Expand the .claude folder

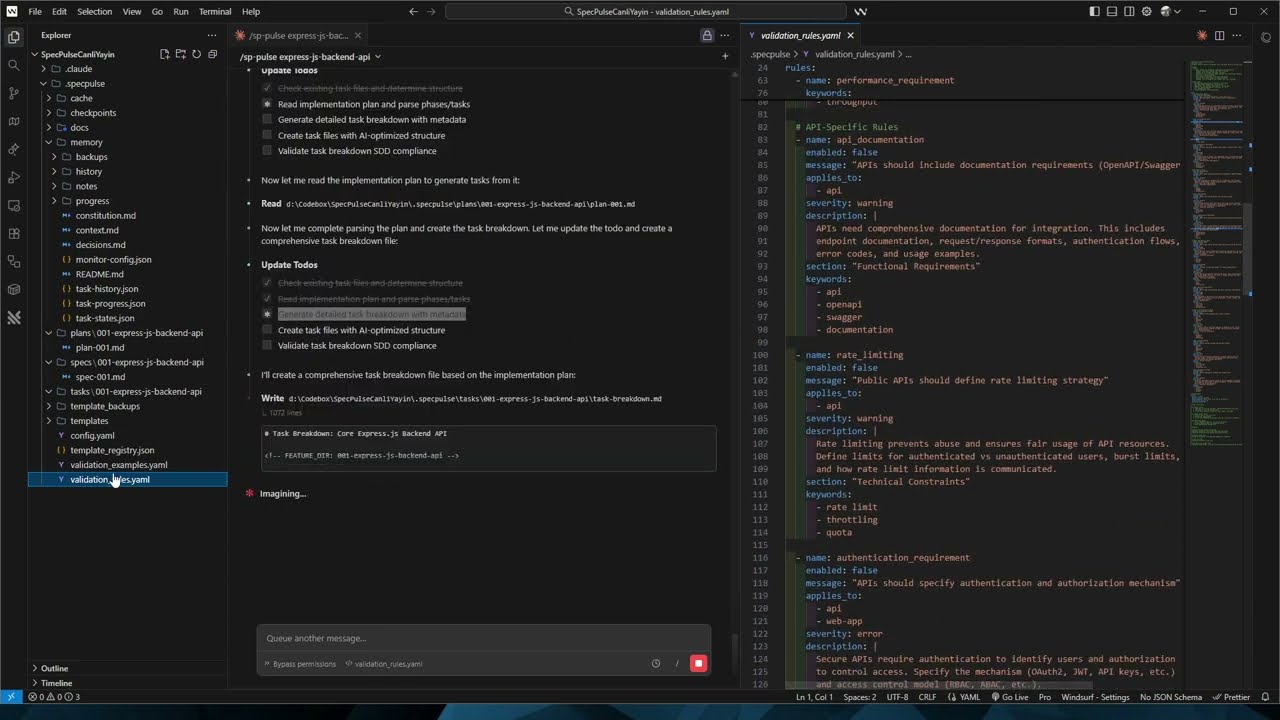(43, 69)
